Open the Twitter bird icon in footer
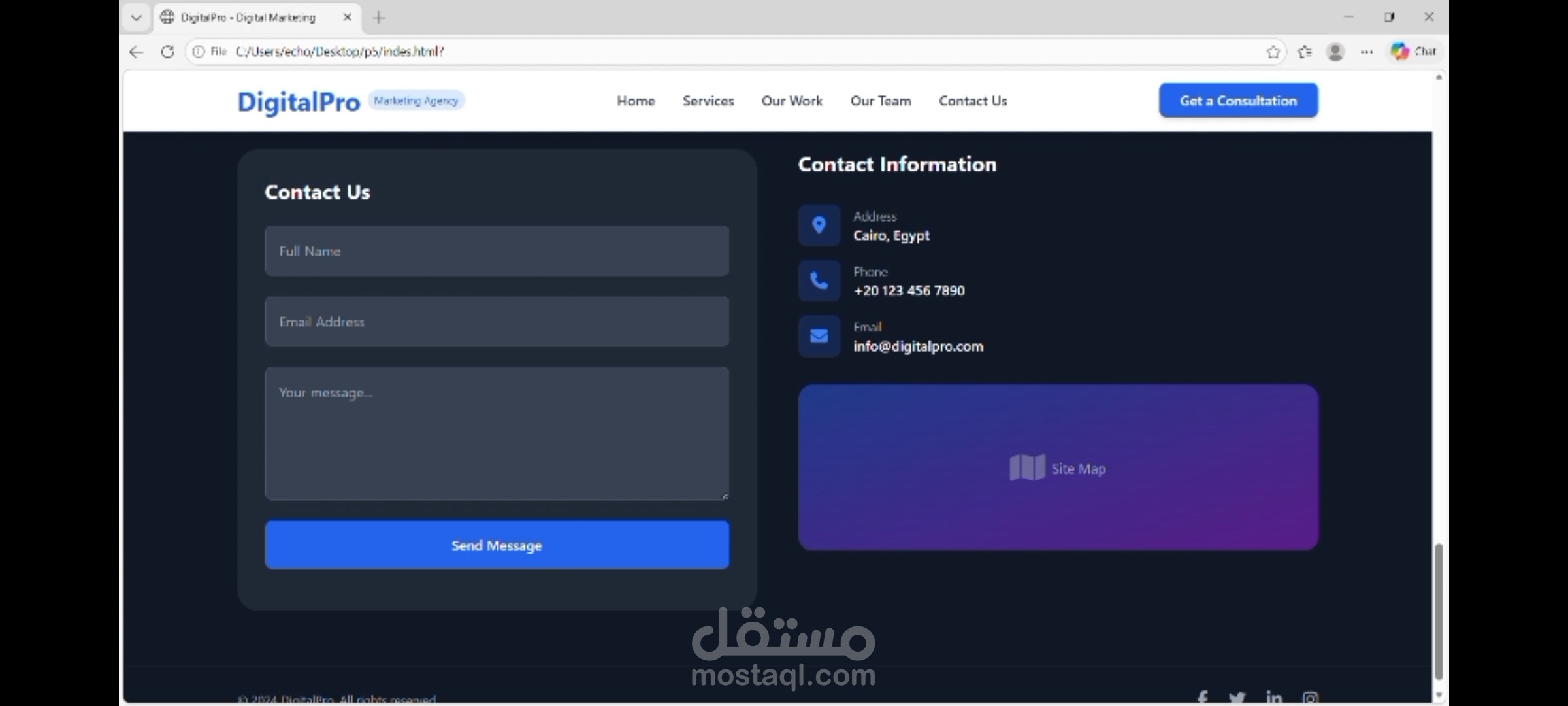1568x706 pixels. click(1237, 698)
